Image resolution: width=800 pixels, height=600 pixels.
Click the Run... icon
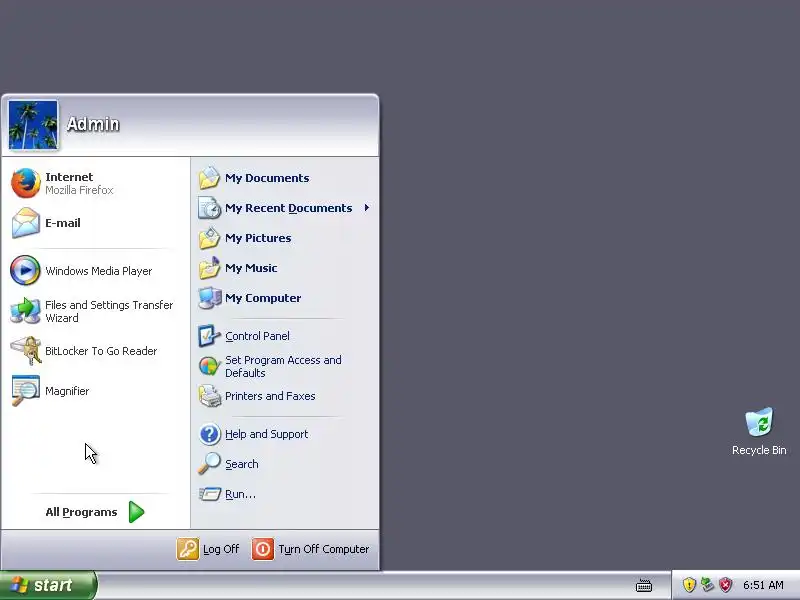coord(209,494)
